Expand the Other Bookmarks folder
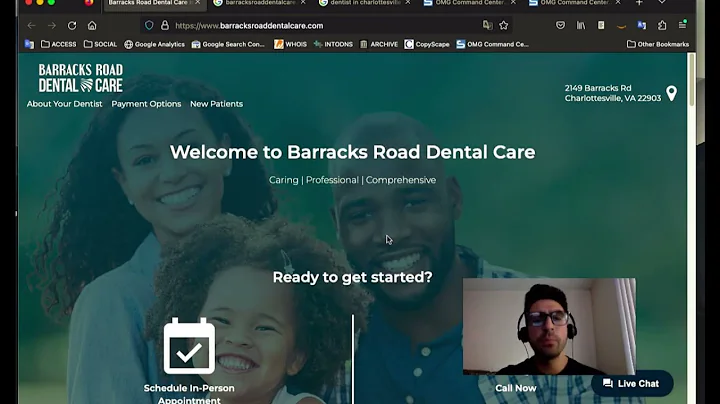The height and width of the screenshot is (404, 720). [658, 44]
